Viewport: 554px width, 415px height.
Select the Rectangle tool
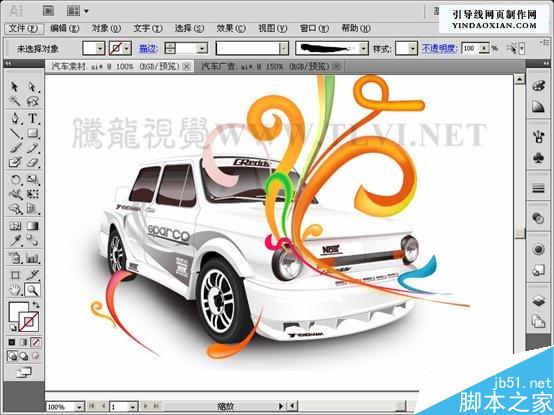pos(32,133)
